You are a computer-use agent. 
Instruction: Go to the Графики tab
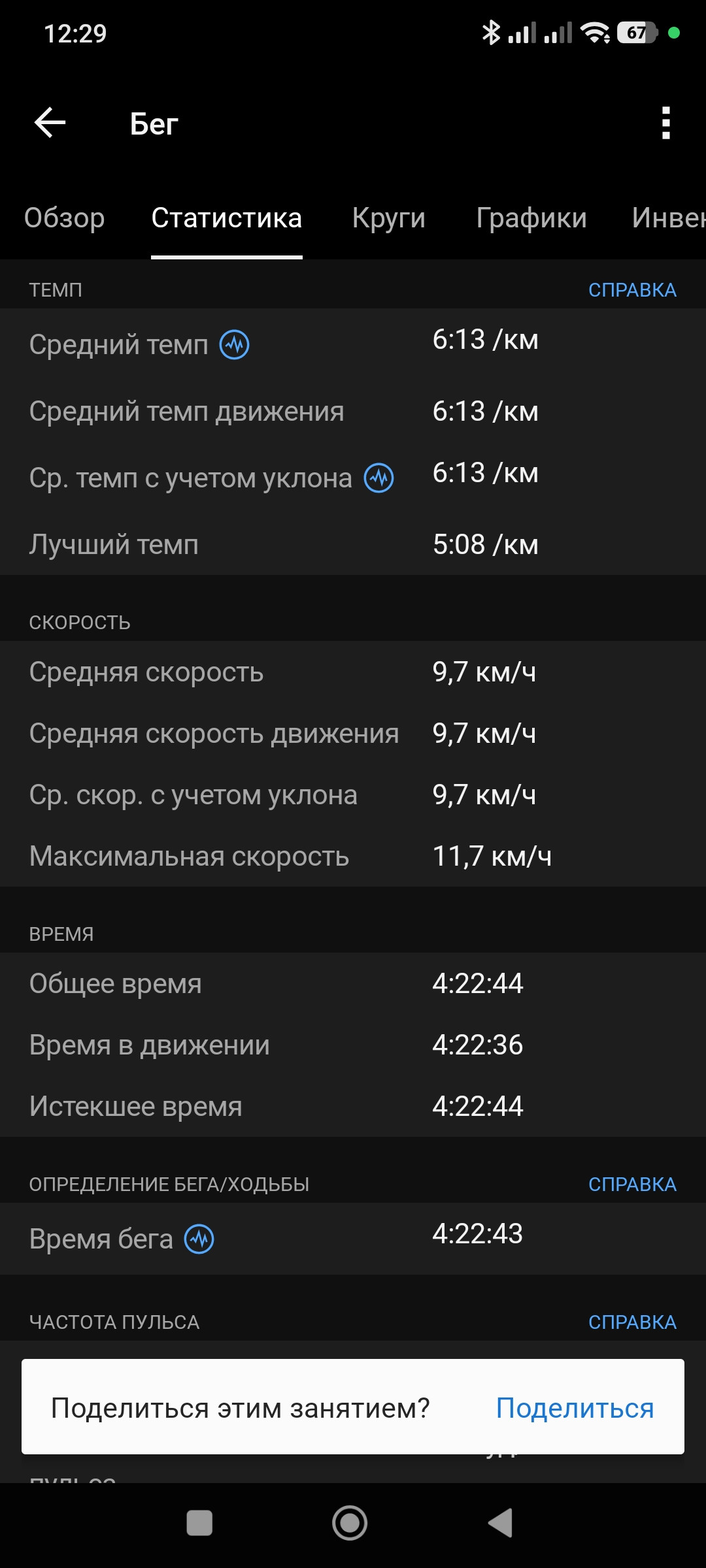531,218
